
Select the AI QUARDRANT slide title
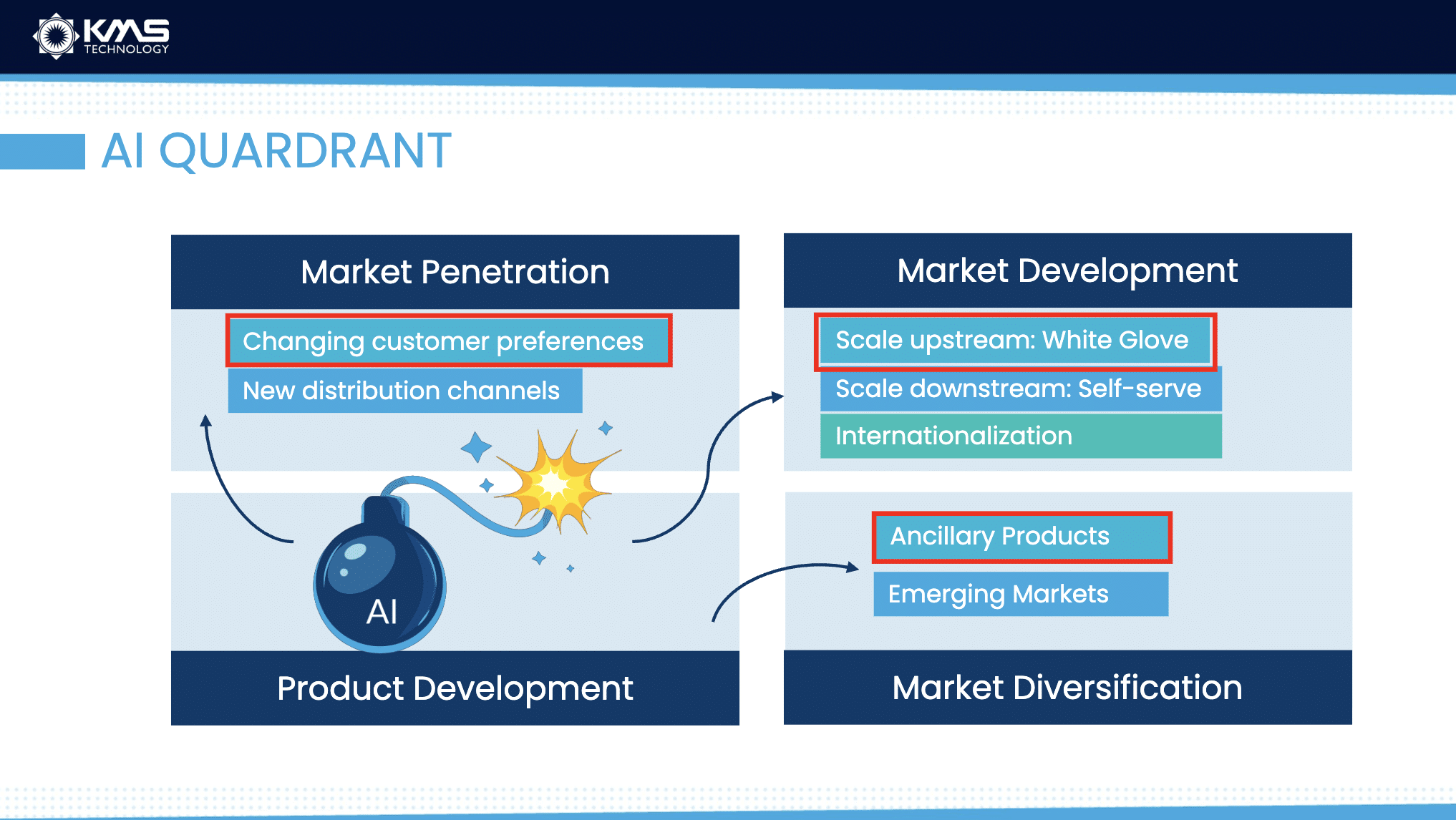(x=276, y=151)
